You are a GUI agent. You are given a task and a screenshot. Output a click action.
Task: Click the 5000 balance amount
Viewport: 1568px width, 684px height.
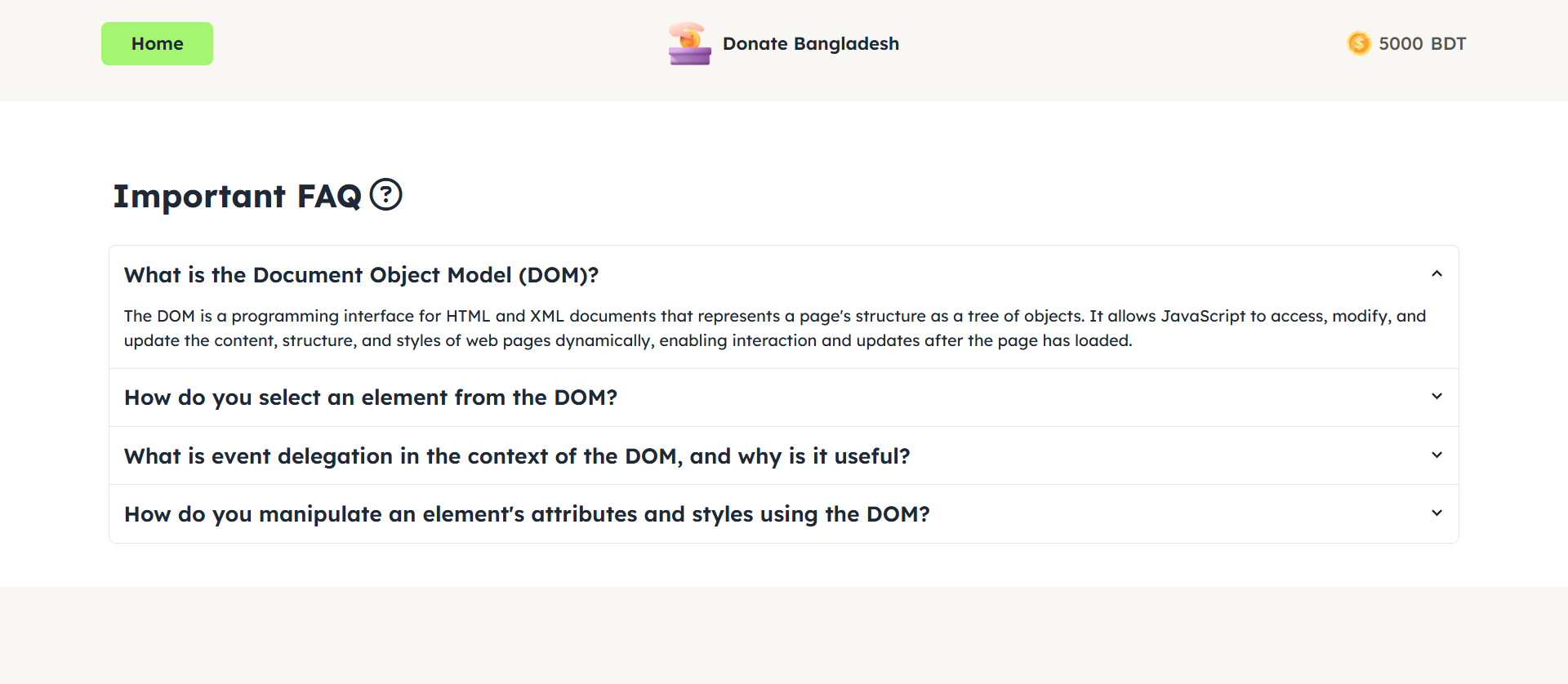[x=1401, y=44]
